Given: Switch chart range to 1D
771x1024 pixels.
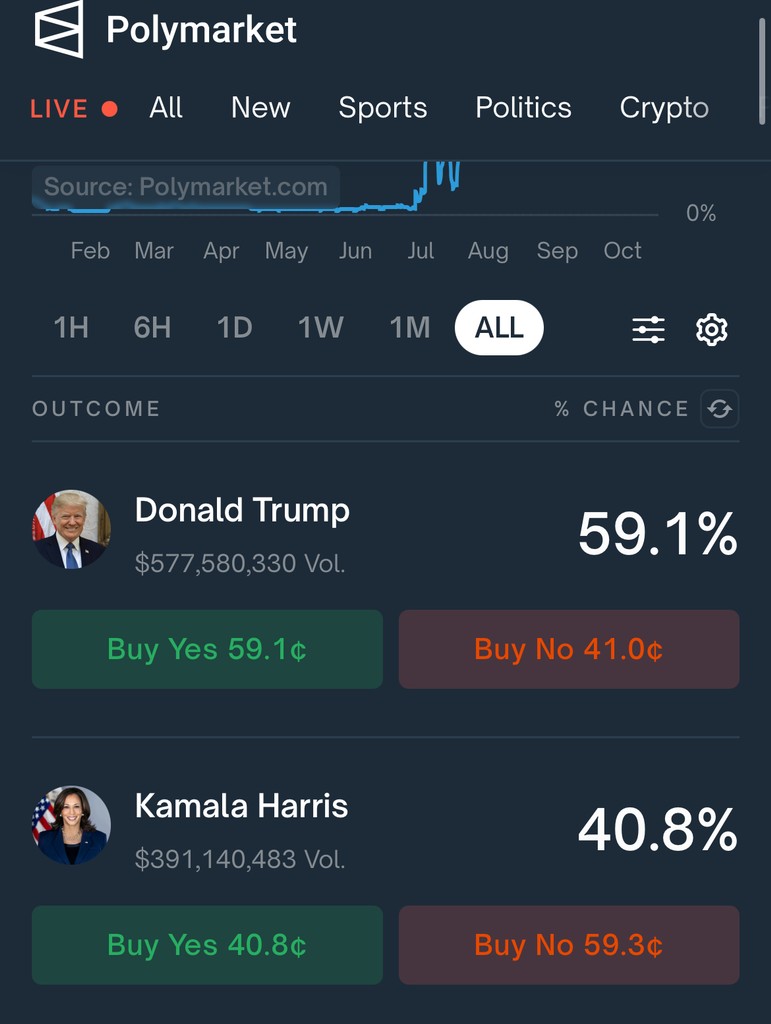Looking at the screenshot, I should tap(234, 328).
